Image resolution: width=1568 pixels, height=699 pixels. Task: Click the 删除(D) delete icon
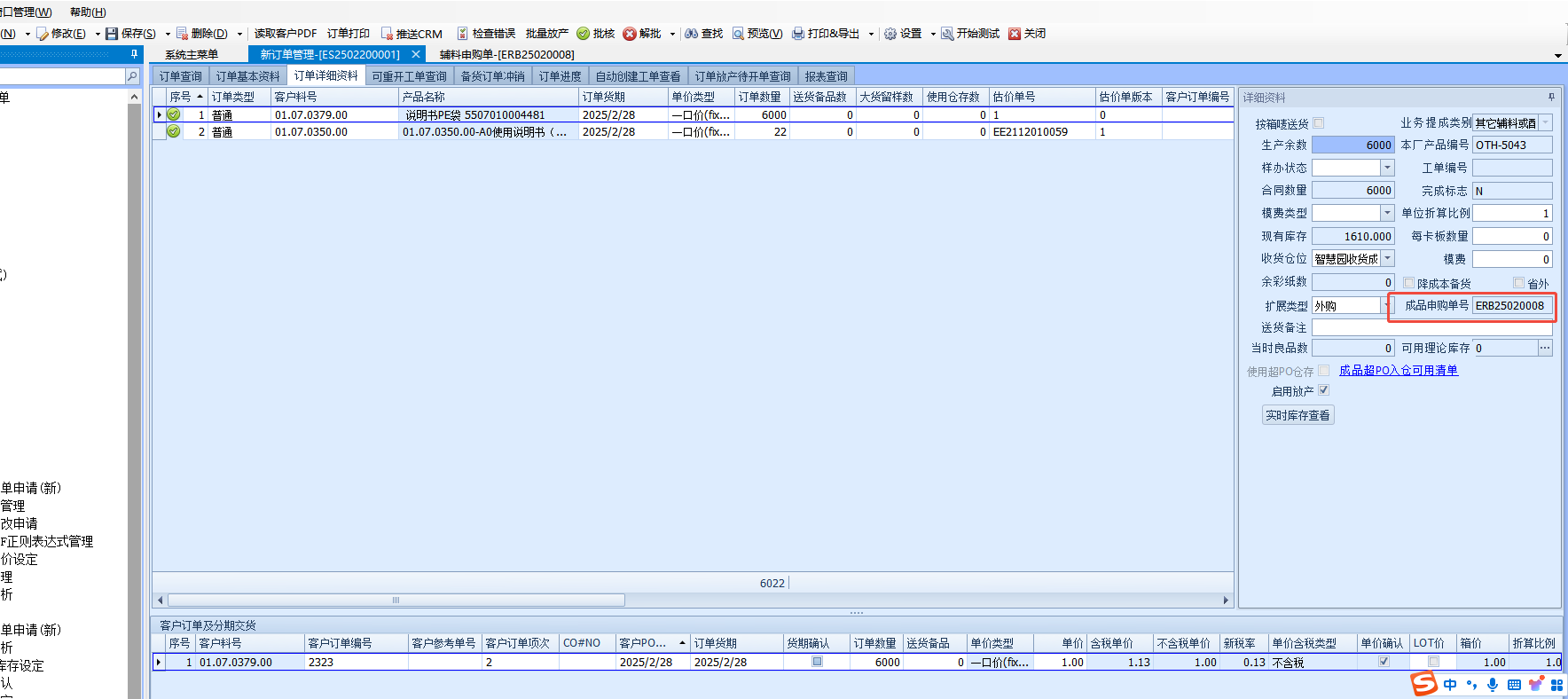click(x=182, y=34)
